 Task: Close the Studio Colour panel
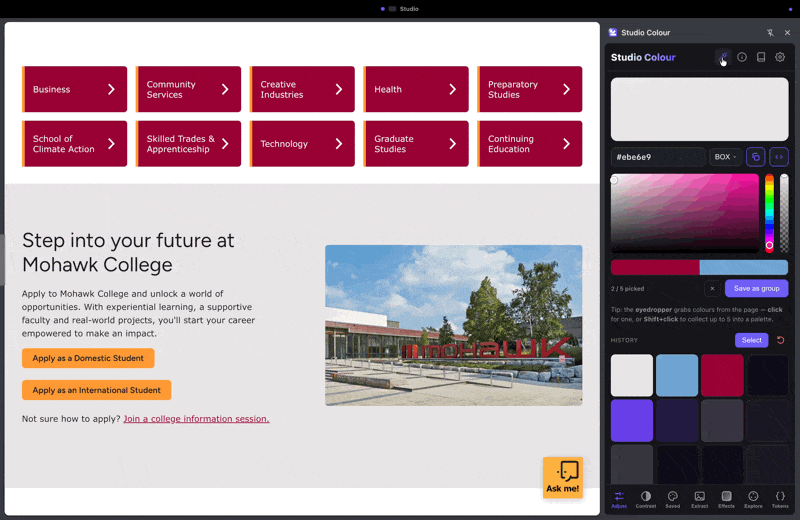[x=787, y=33]
